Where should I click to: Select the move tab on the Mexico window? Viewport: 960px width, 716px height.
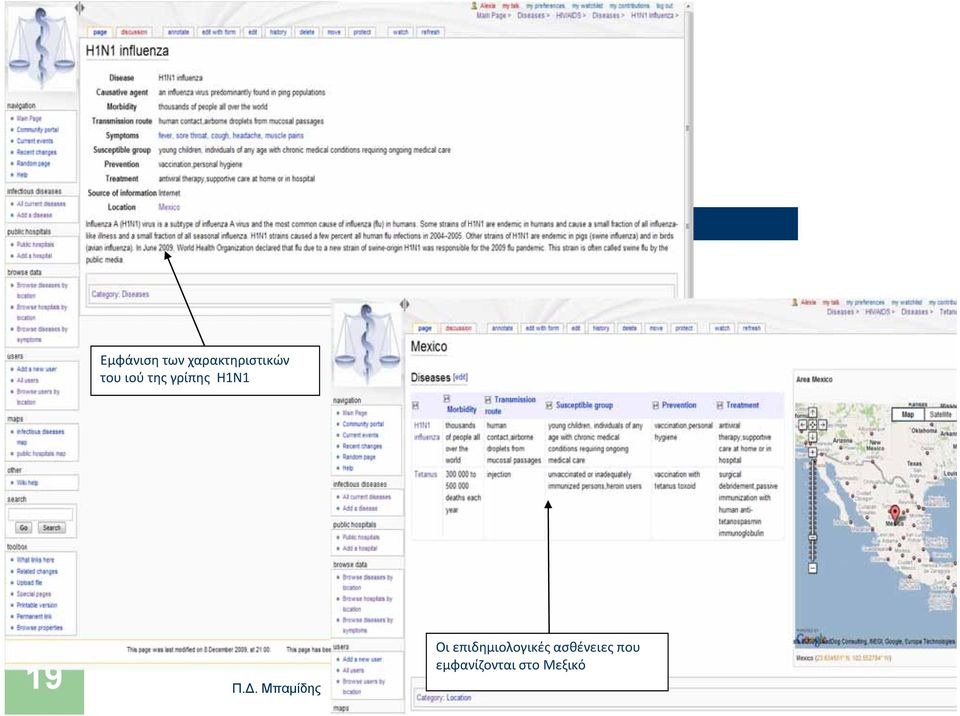pyautogui.click(x=656, y=328)
